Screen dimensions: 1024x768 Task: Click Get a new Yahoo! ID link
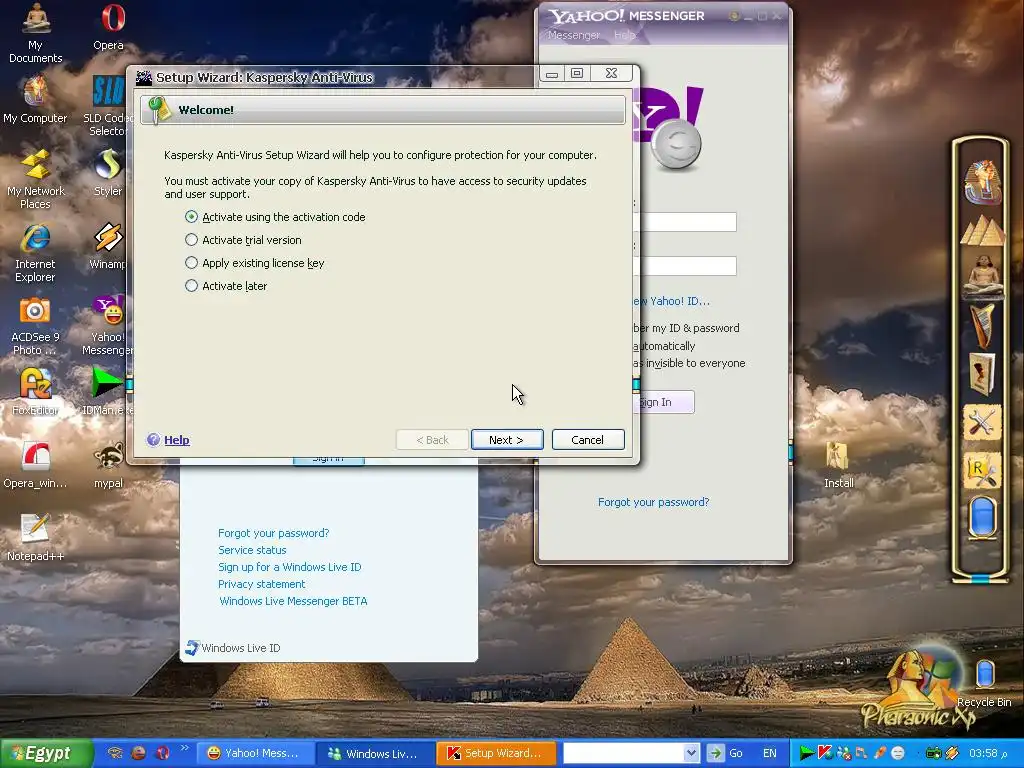pyautogui.click(x=671, y=301)
